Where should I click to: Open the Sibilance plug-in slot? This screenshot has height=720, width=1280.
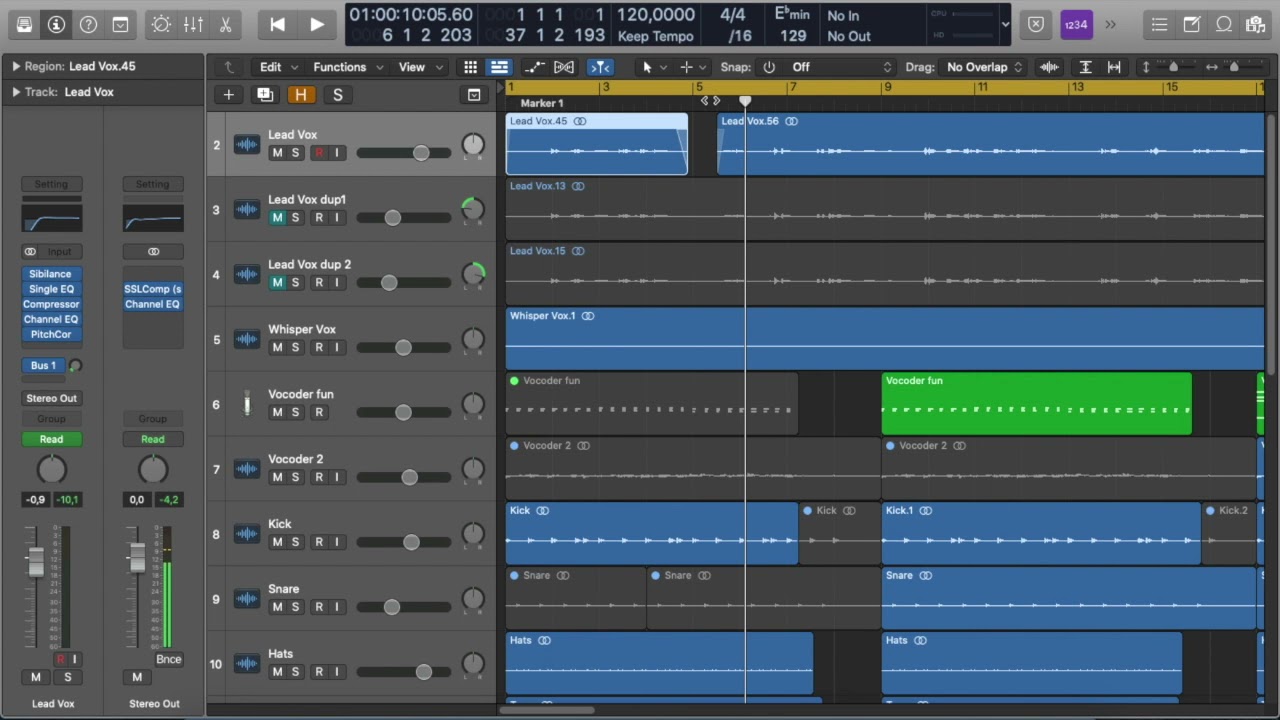51,274
